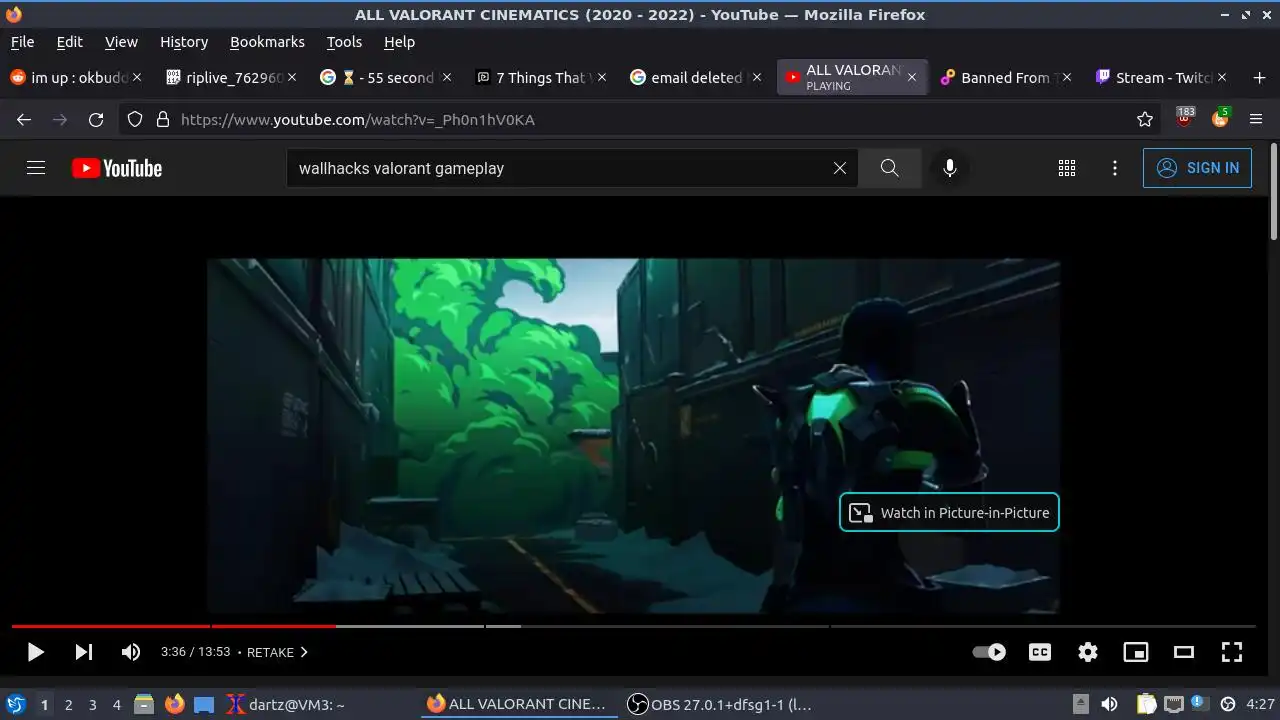Open the uBlock extension icon with 183 badge
The width and height of the screenshot is (1280, 720).
coord(1185,118)
